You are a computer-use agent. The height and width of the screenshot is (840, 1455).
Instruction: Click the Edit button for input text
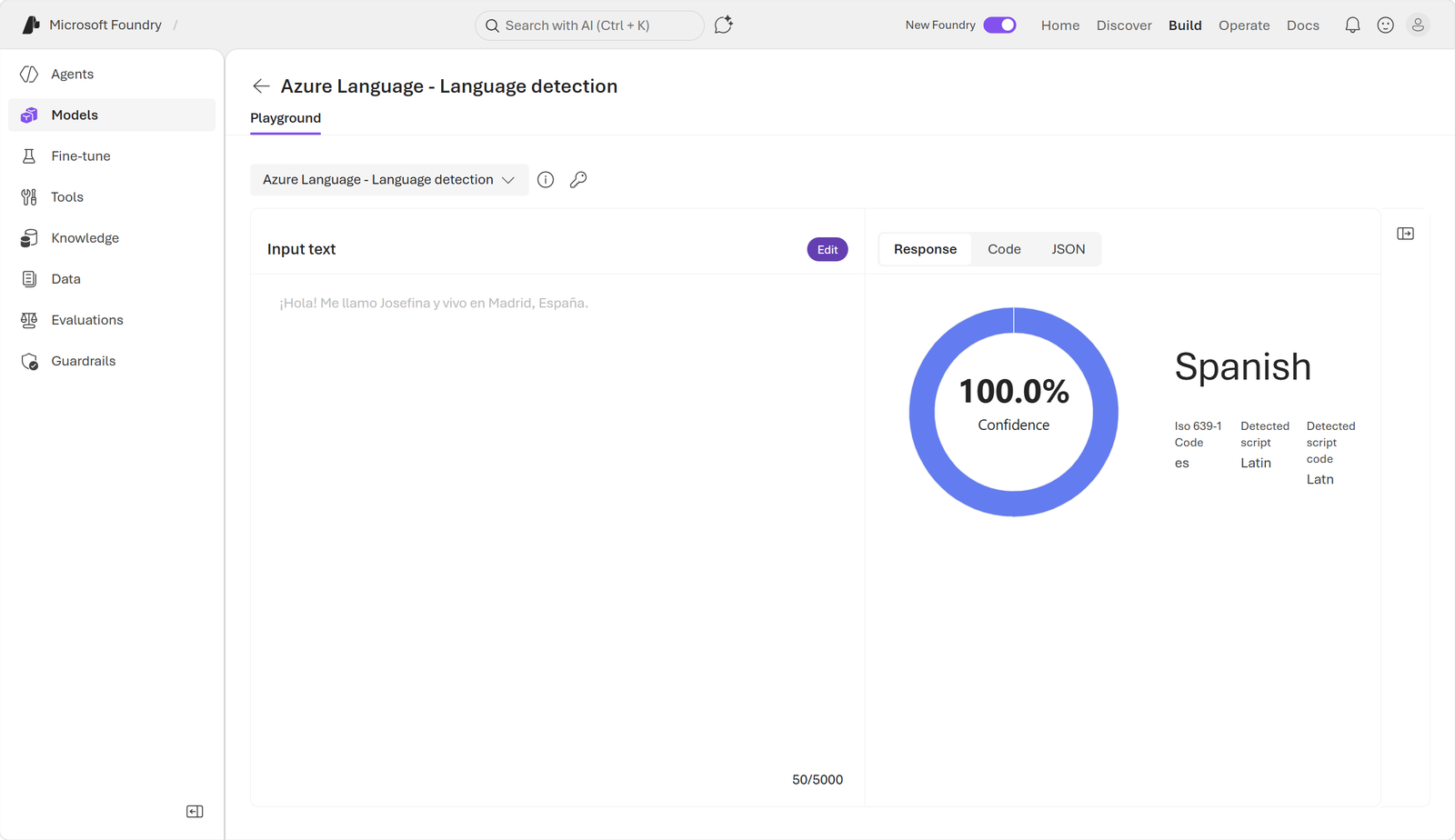[x=828, y=250]
